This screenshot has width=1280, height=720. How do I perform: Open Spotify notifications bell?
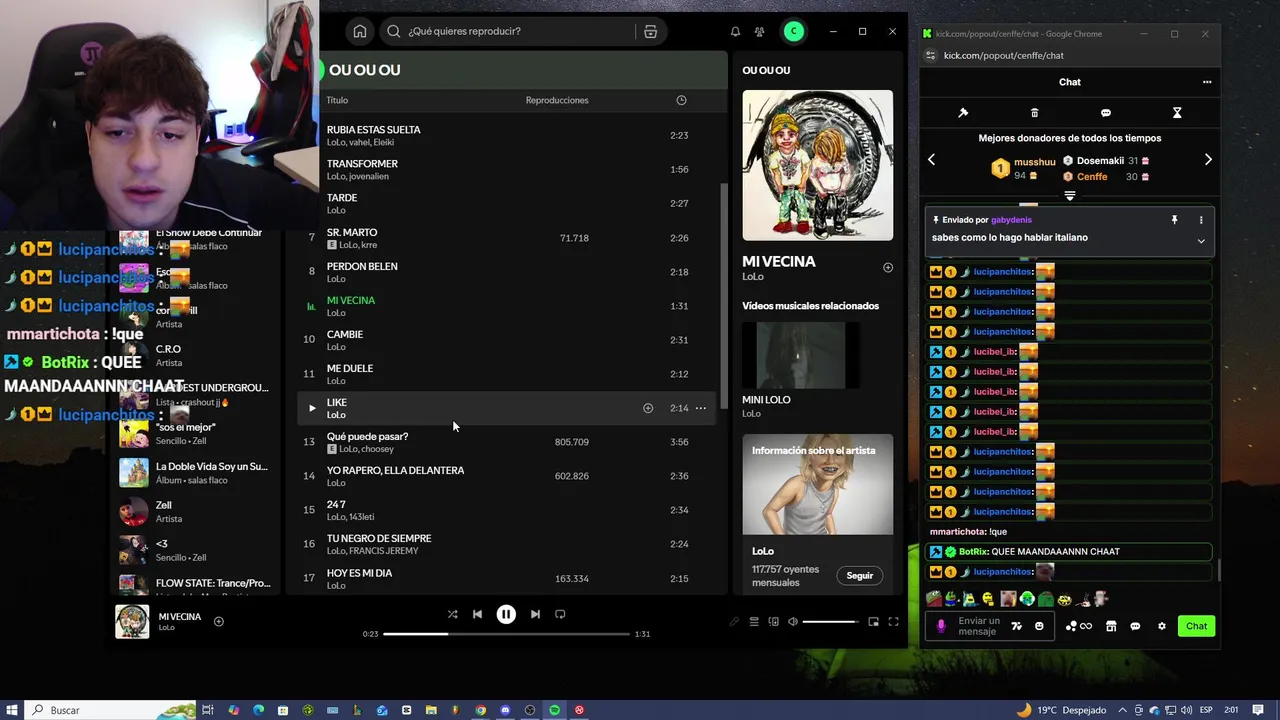click(x=735, y=31)
